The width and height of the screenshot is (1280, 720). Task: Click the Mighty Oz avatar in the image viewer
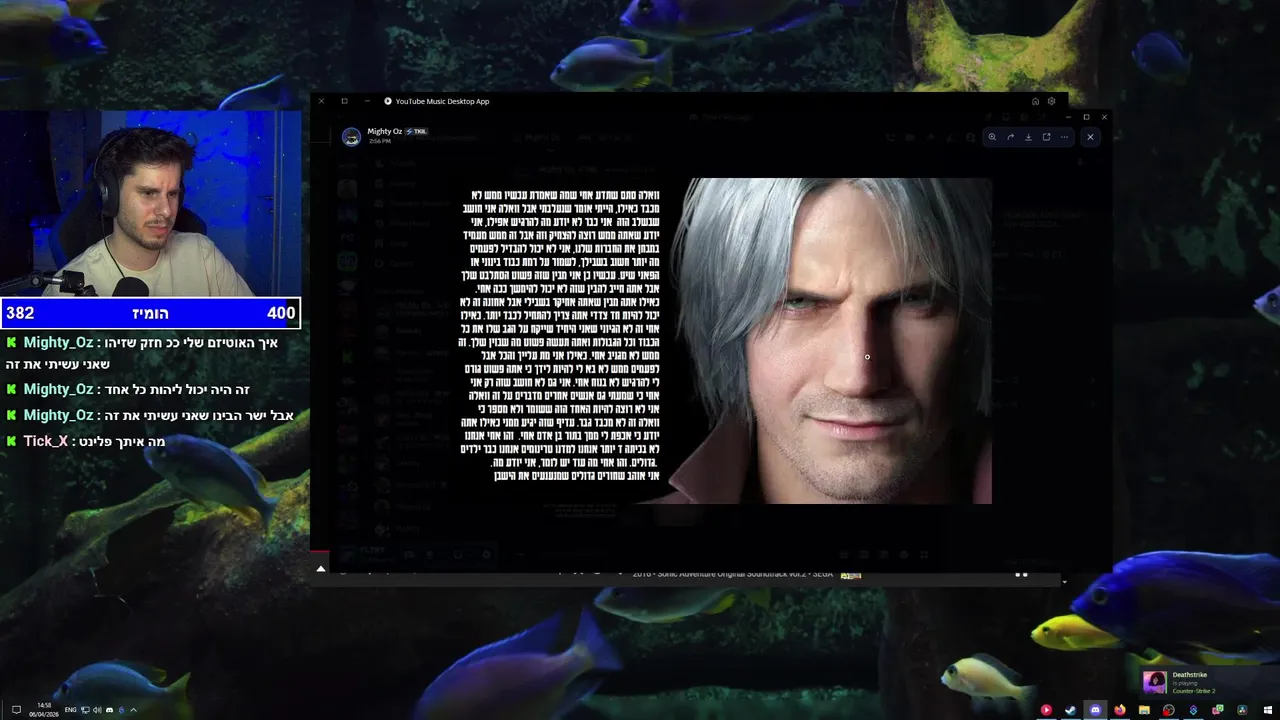351,137
